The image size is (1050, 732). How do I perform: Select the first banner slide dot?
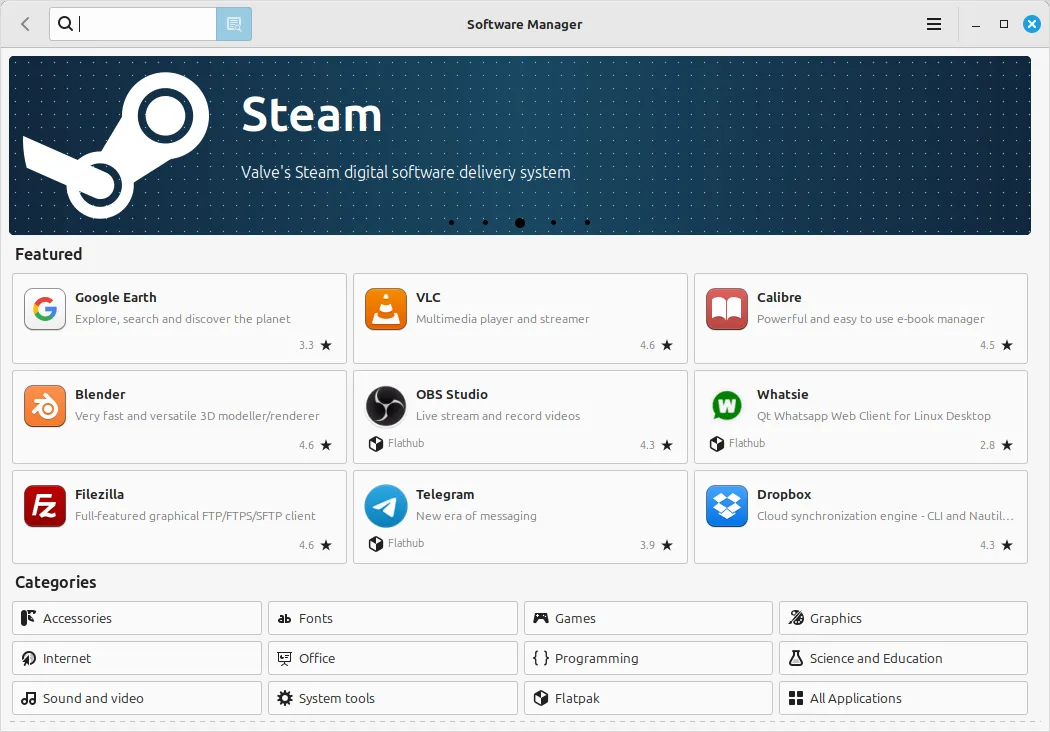[452, 222]
